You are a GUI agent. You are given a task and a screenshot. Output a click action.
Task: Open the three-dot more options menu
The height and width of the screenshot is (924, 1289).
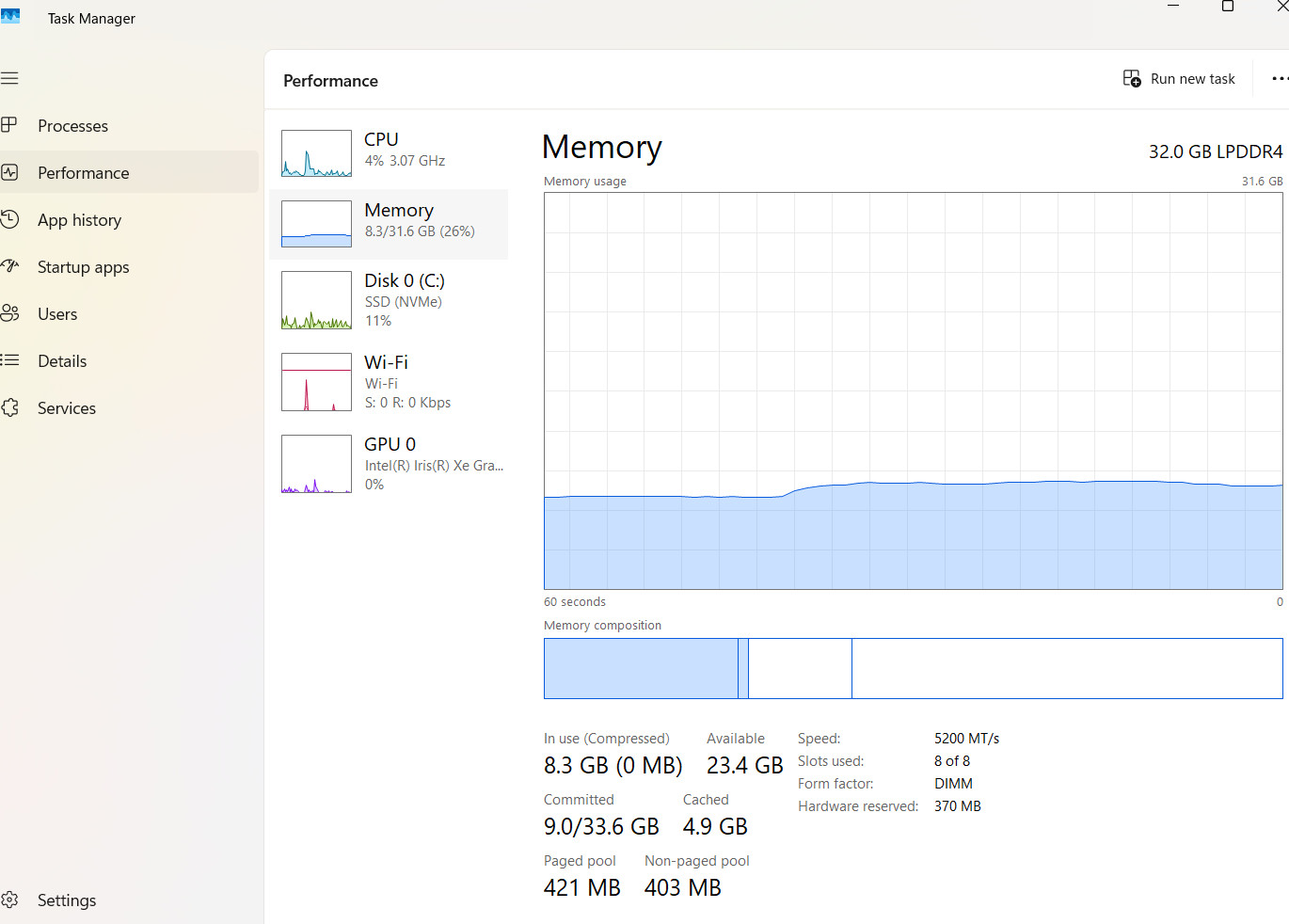[x=1280, y=79]
